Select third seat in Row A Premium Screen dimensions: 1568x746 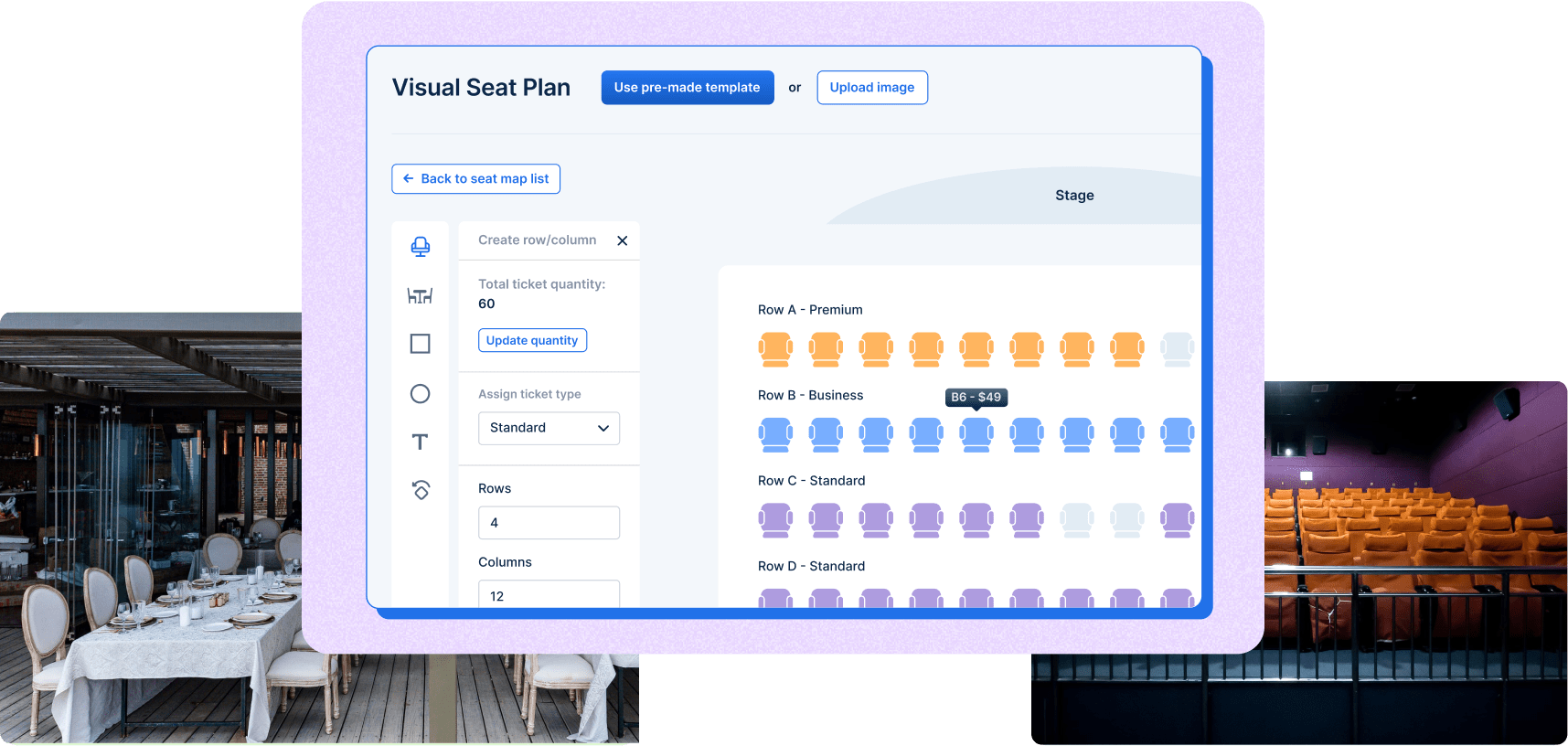click(876, 349)
